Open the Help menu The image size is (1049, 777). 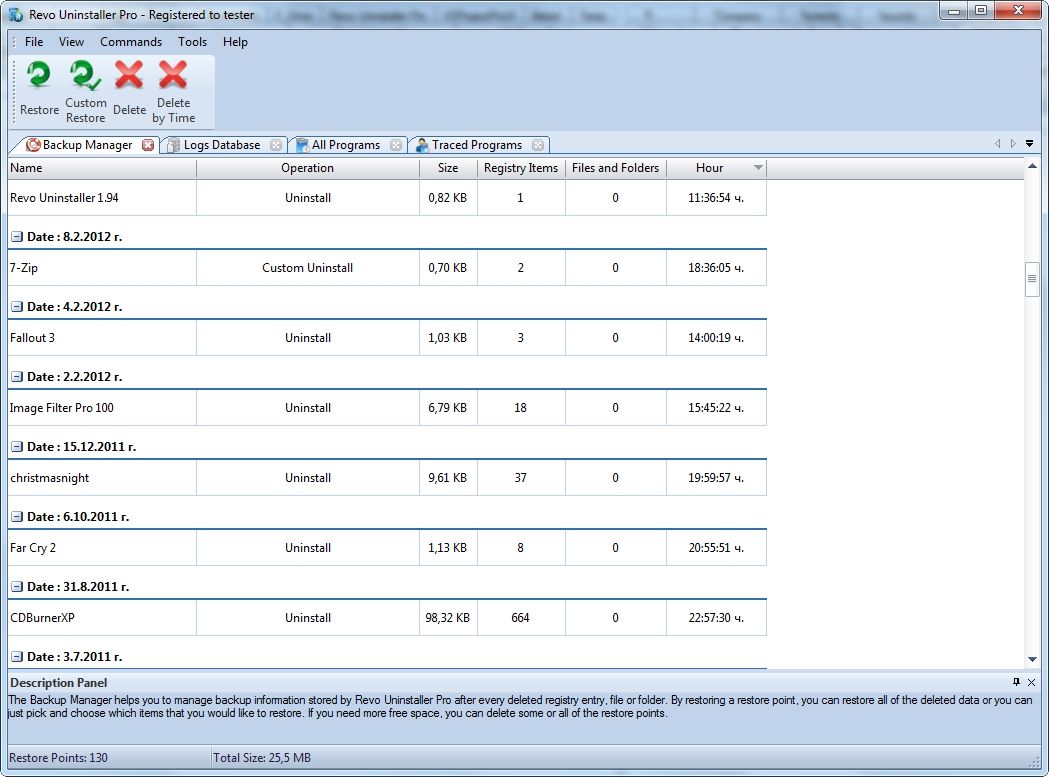[x=235, y=41]
